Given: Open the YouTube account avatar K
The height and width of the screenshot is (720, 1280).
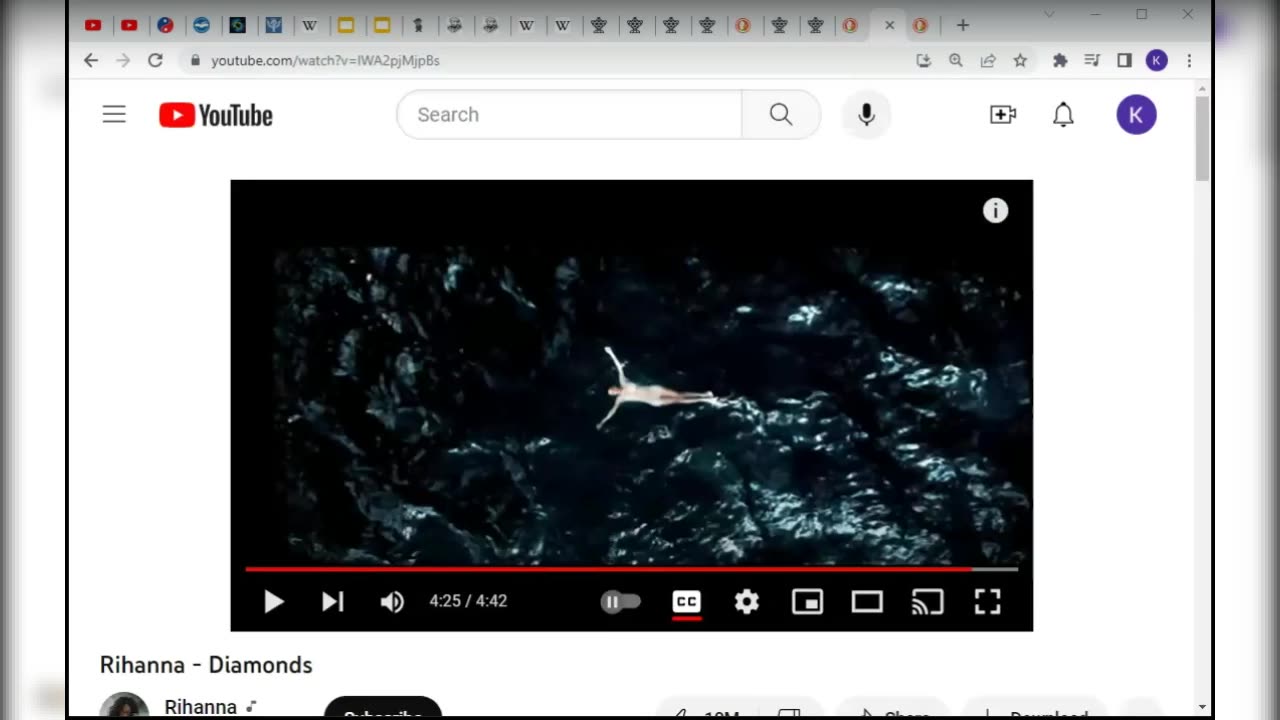Looking at the screenshot, I should 1136,114.
